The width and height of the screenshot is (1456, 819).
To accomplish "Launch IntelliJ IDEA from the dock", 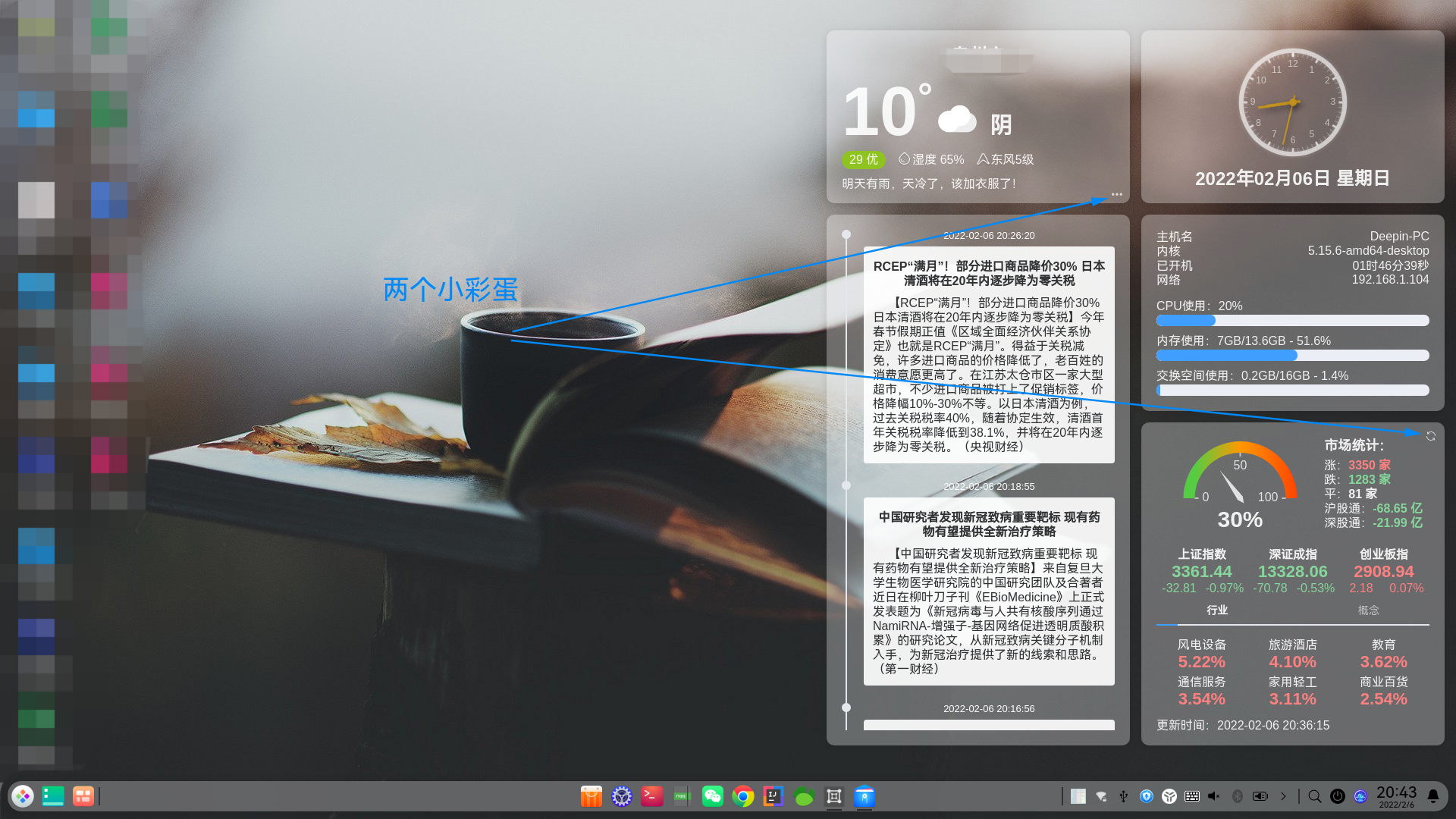I will point(773,796).
